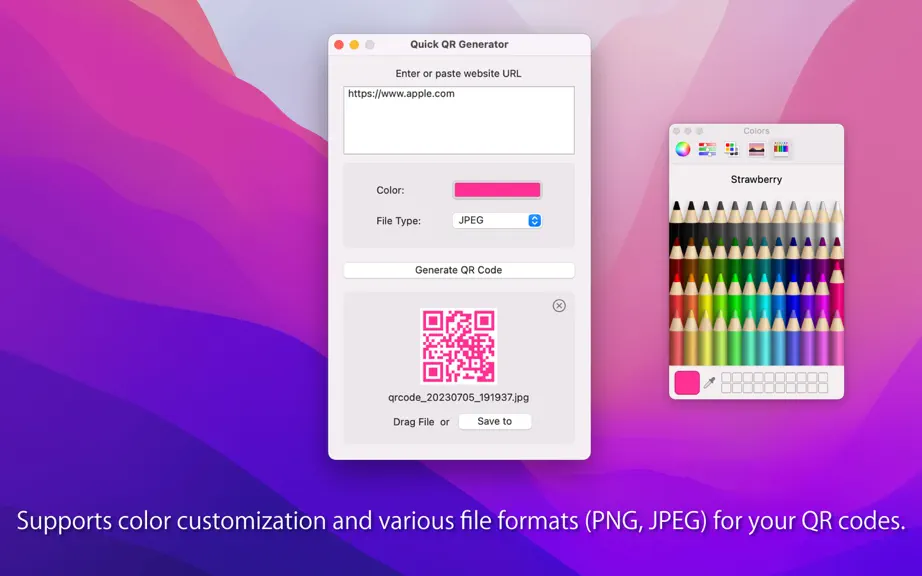
Task: Choose the pastel Lavender pencil
Action: click(807, 338)
